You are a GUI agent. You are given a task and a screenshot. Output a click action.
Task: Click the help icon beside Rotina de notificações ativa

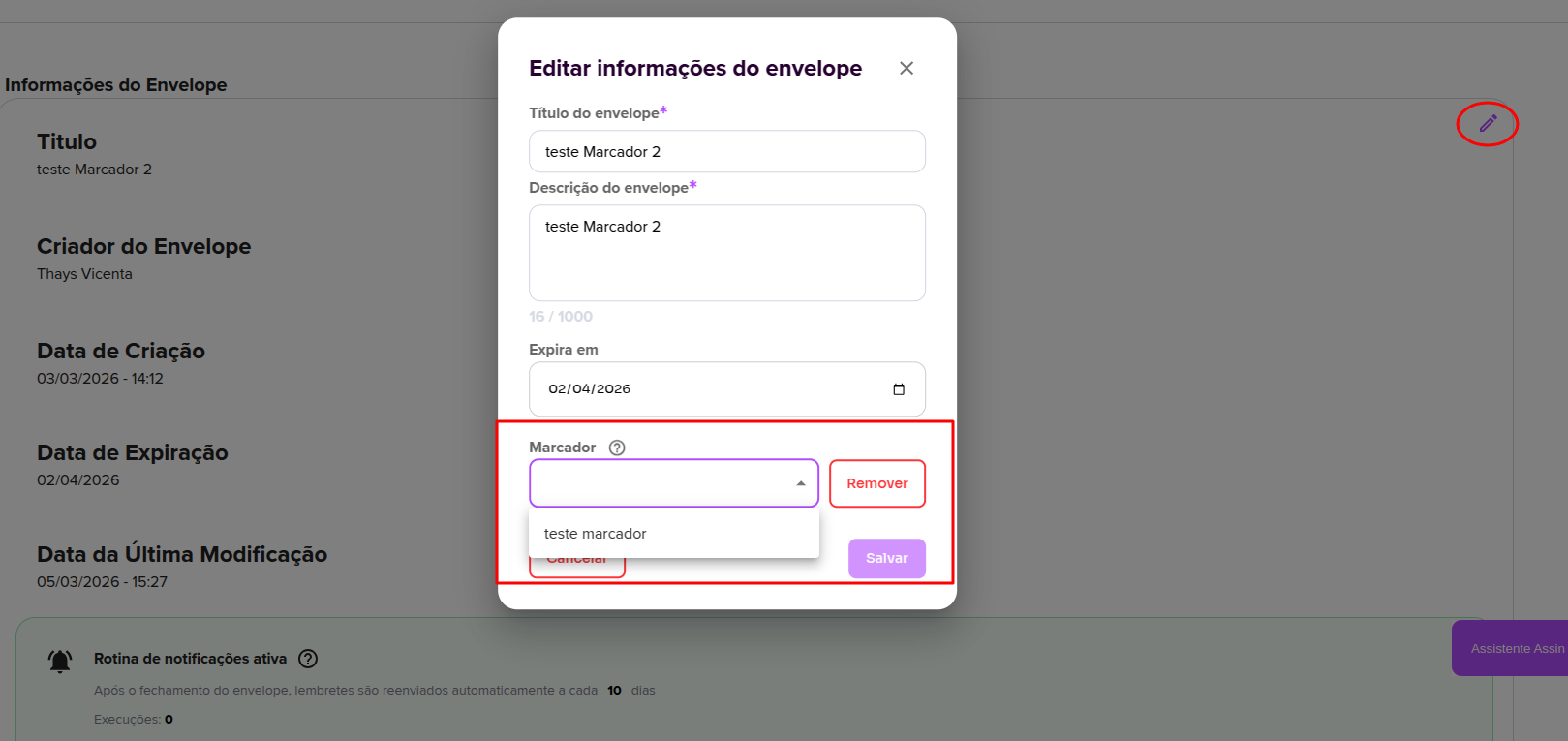(307, 659)
